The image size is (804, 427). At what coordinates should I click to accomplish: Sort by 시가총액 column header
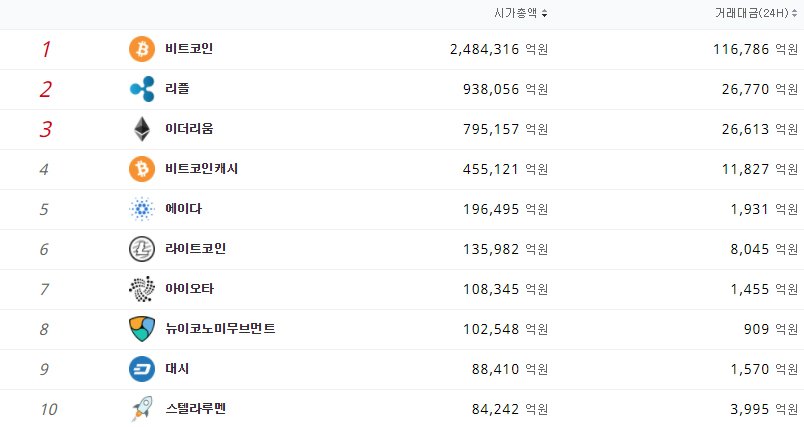520,13
